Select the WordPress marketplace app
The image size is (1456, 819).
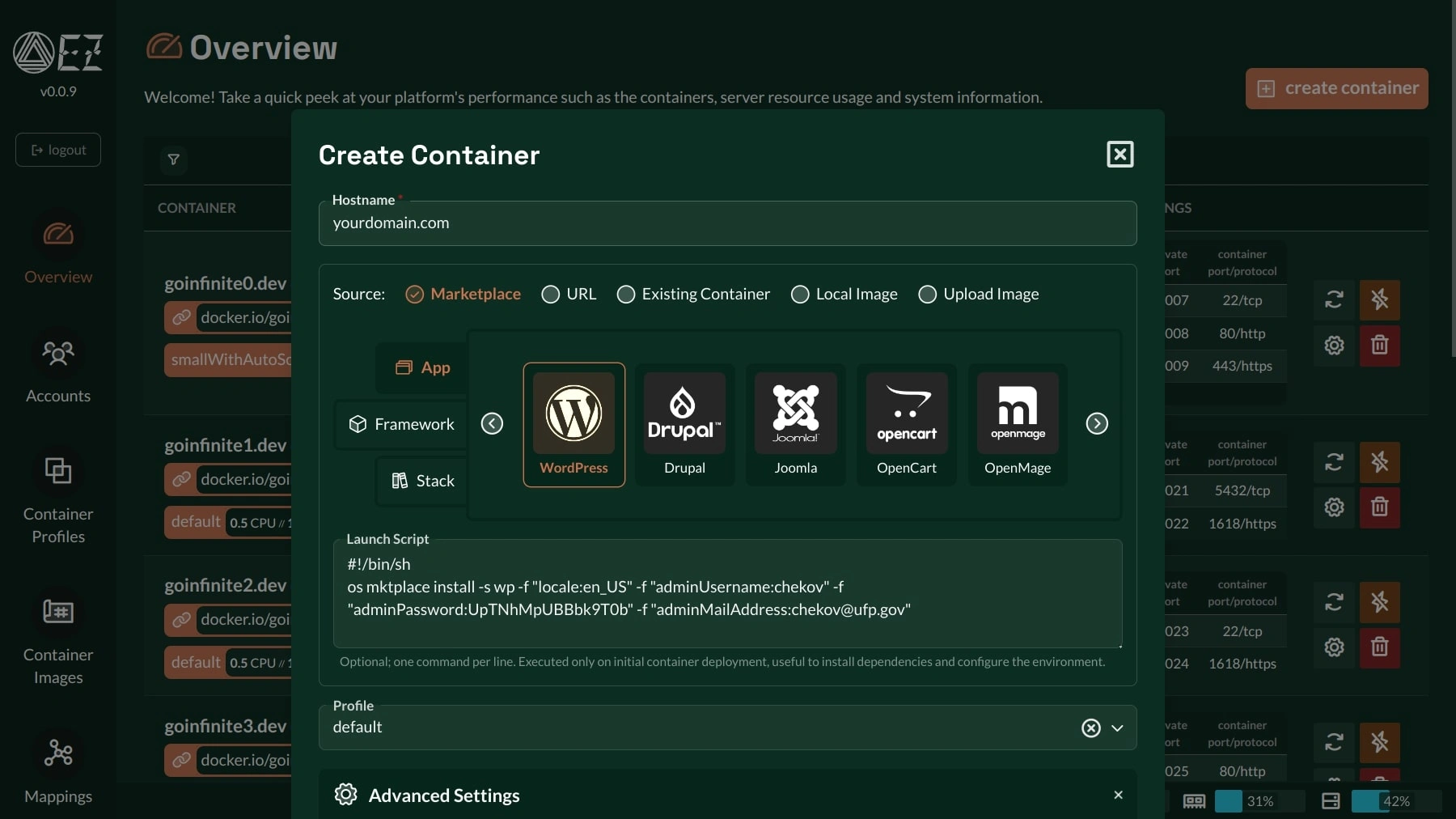tap(574, 424)
